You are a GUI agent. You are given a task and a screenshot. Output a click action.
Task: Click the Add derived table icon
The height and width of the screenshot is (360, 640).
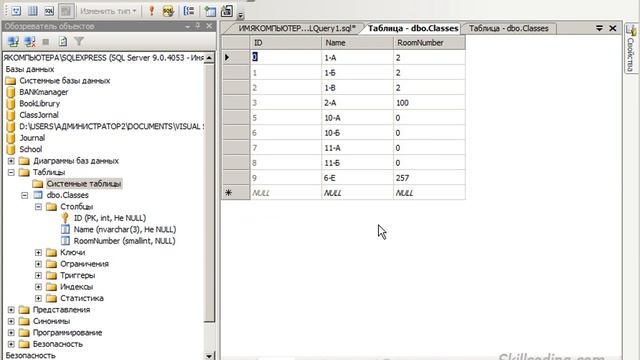[x=227, y=11]
